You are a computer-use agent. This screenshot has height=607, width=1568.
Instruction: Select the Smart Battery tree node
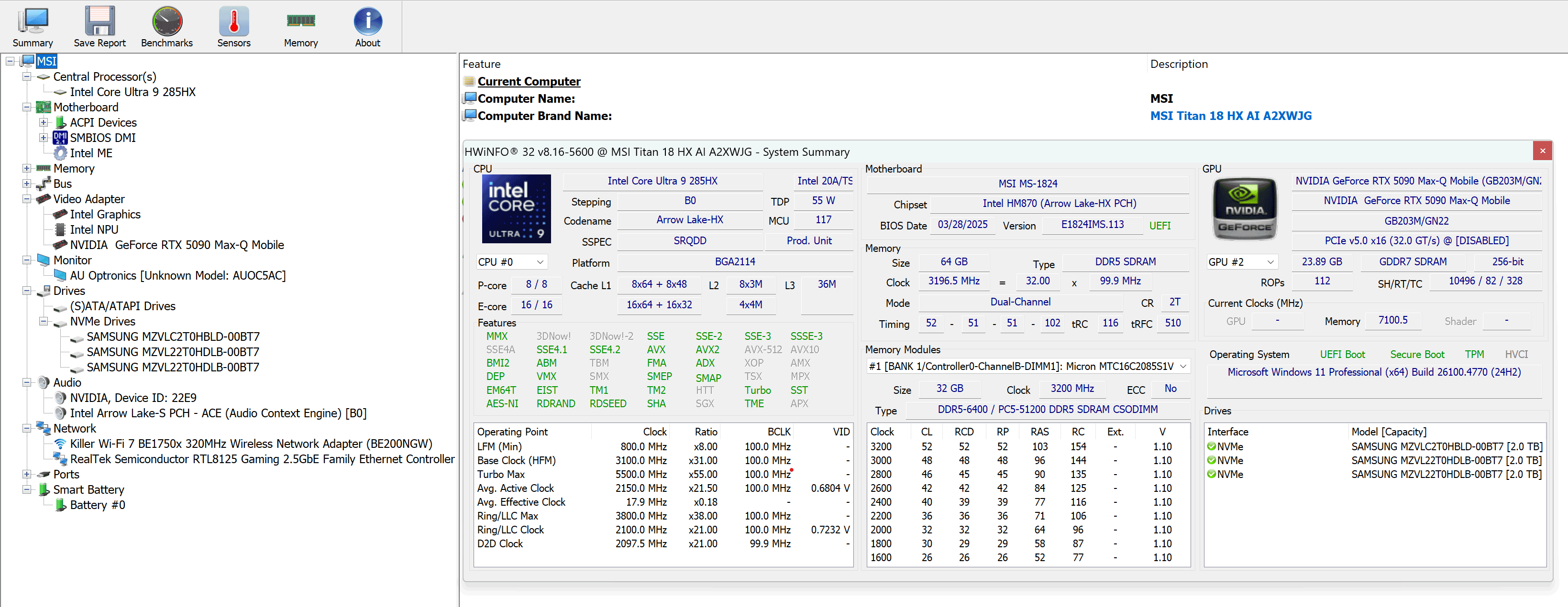pos(89,489)
